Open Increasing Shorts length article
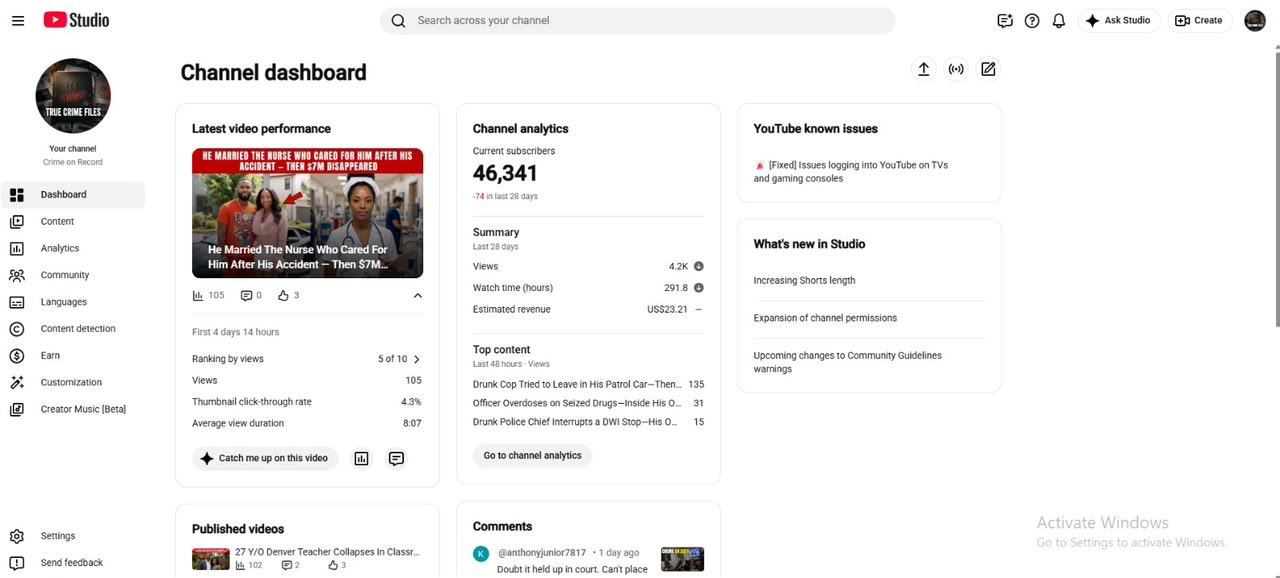The image size is (1280, 578). pyautogui.click(x=804, y=281)
